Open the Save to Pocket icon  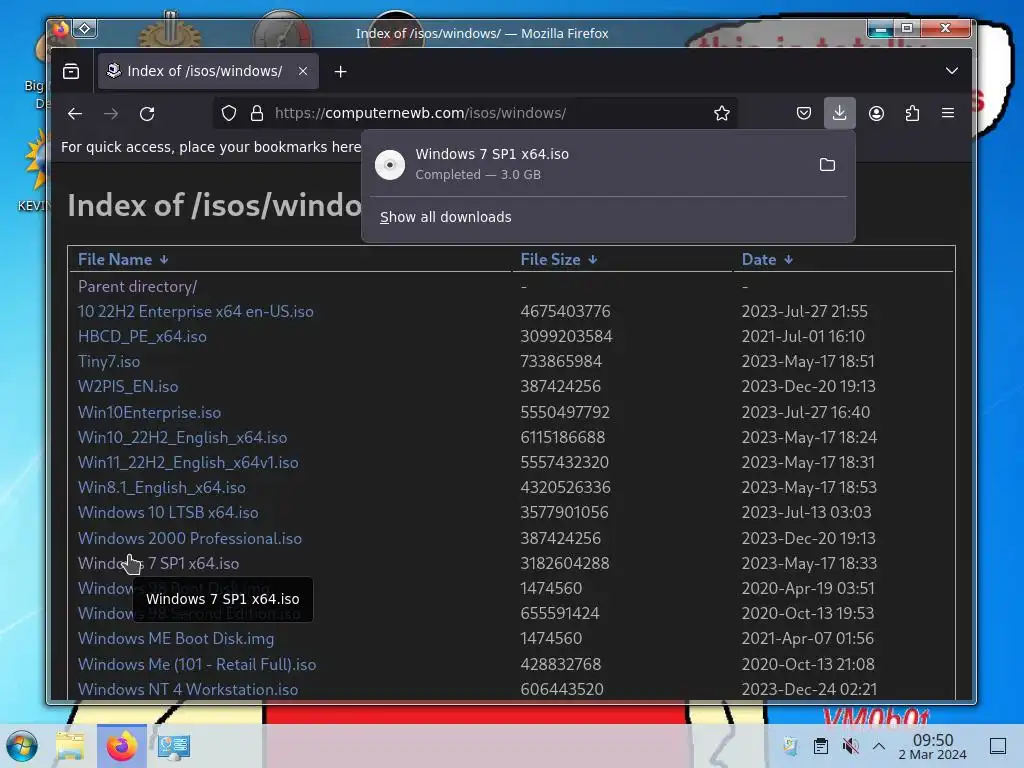tap(804, 113)
